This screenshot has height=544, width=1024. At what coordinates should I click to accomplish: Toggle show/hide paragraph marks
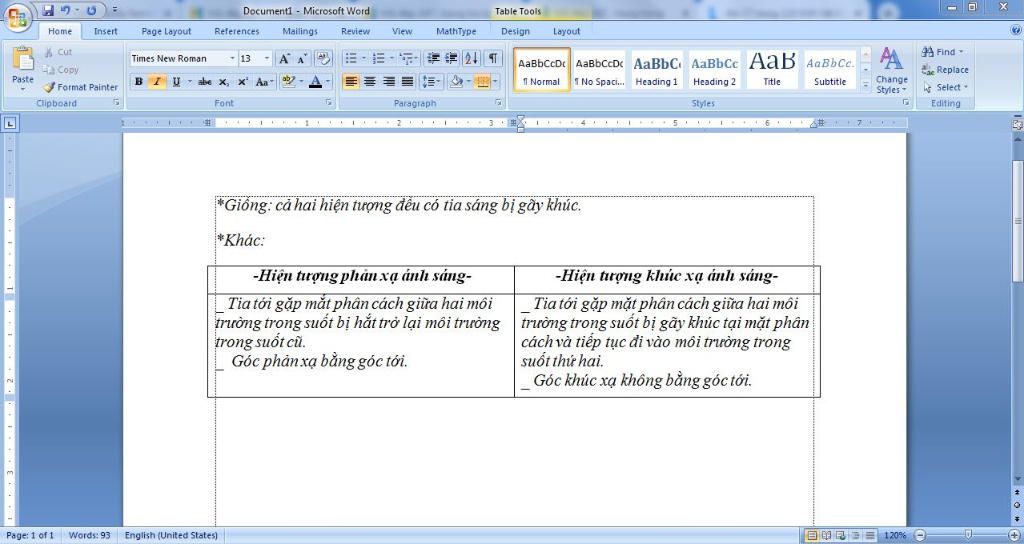click(493, 59)
